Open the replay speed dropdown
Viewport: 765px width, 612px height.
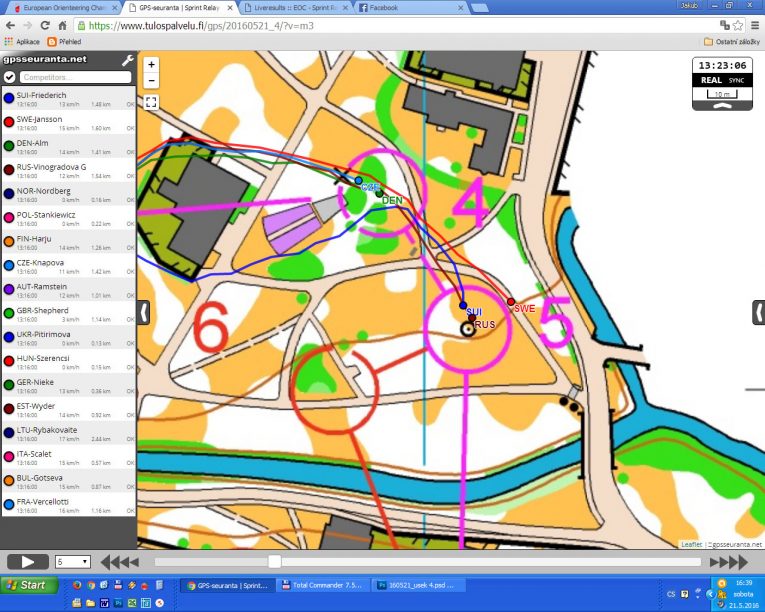72,562
